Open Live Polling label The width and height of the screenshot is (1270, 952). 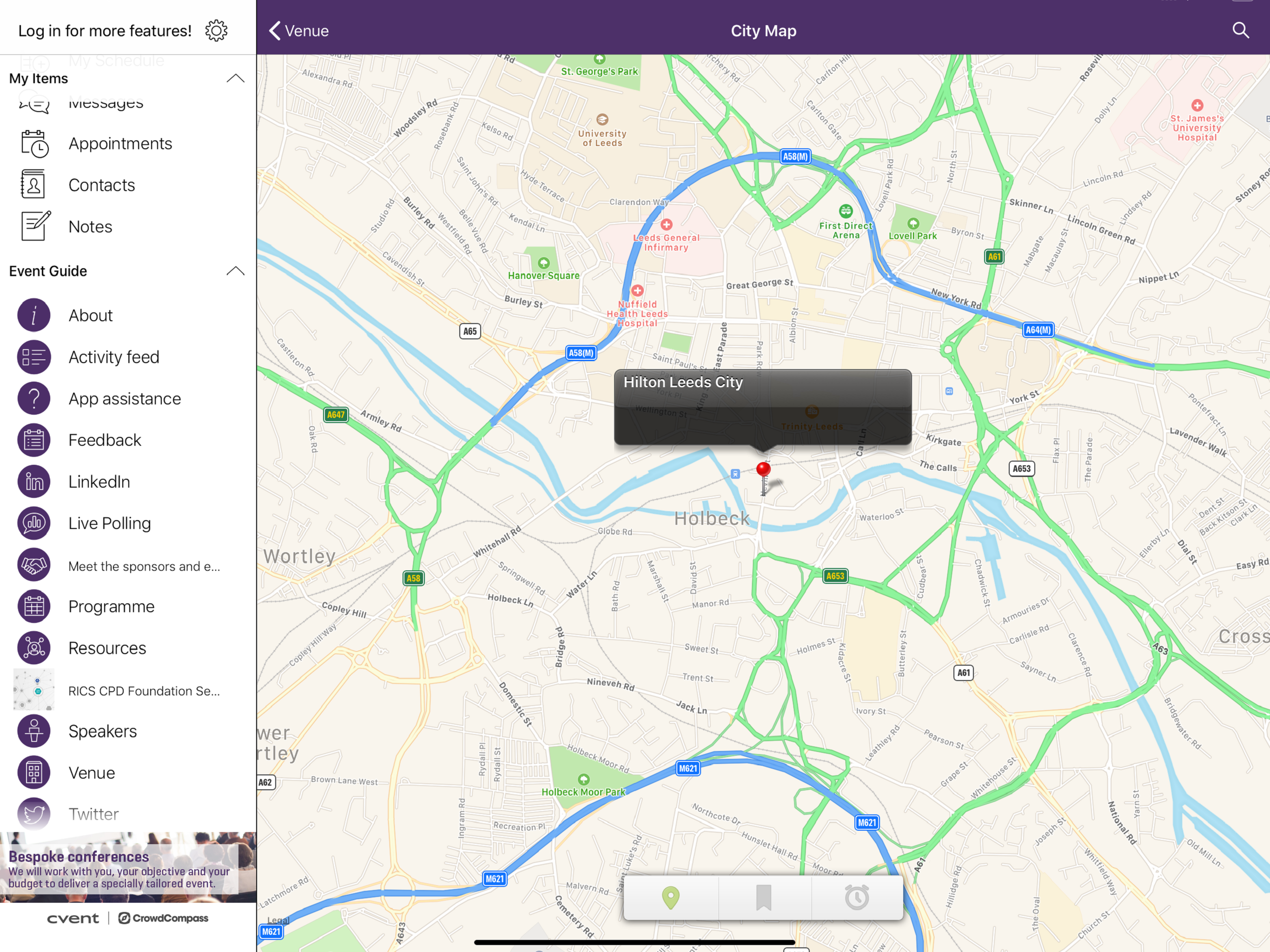pyautogui.click(x=110, y=523)
